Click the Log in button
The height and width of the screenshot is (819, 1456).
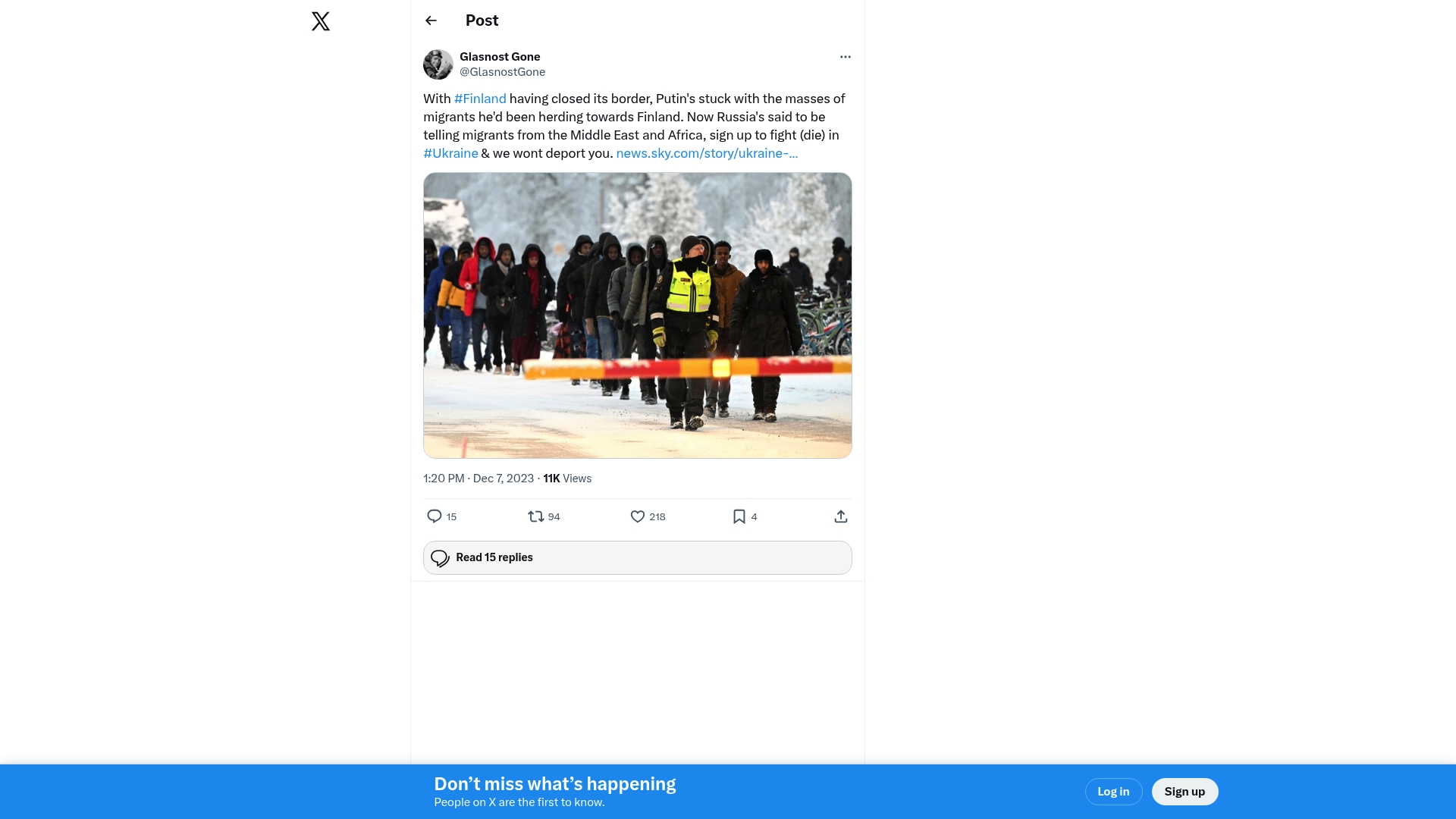[x=1113, y=792]
